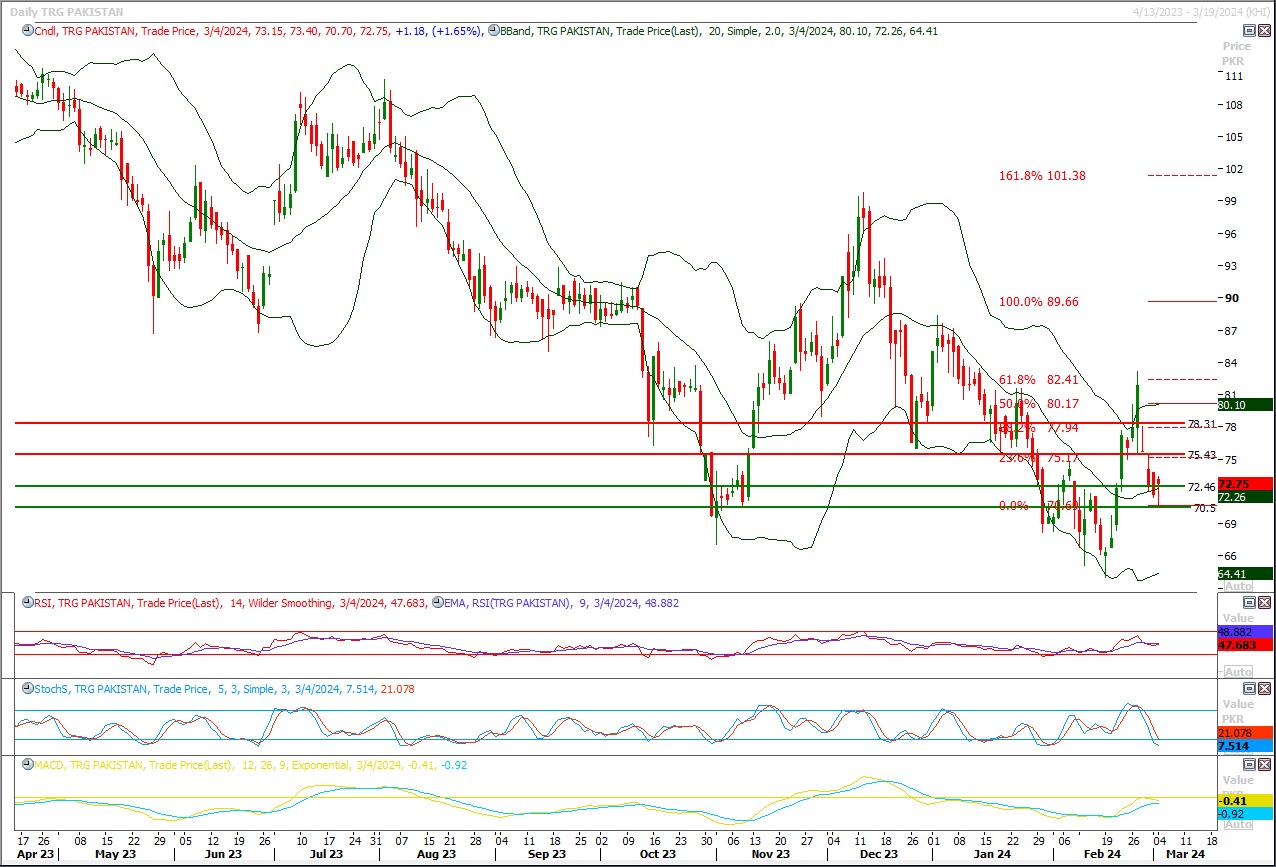Minimize the main price chart pane
Image resolution: width=1276 pixels, height=867 pixels.
[x=1249, y=30]
